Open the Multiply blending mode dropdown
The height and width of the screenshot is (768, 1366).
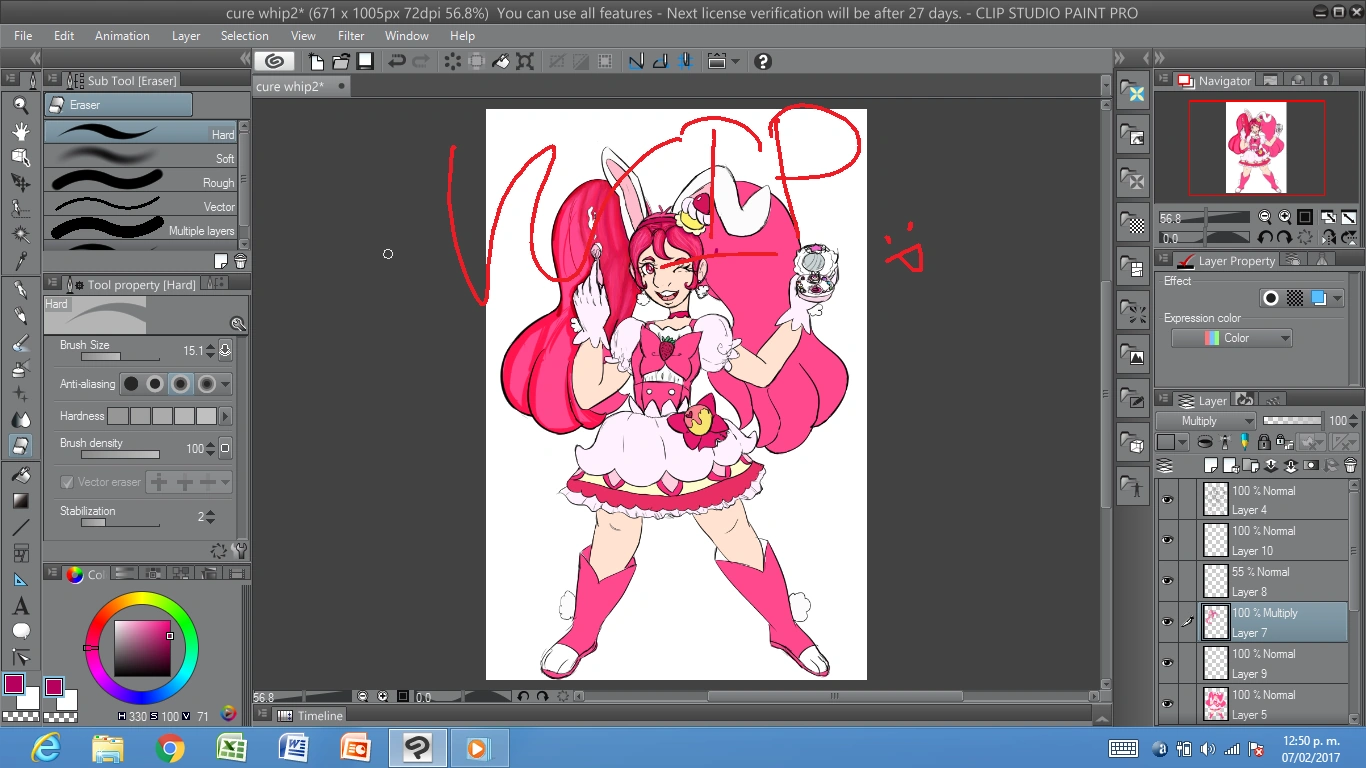coord(1205,421)
